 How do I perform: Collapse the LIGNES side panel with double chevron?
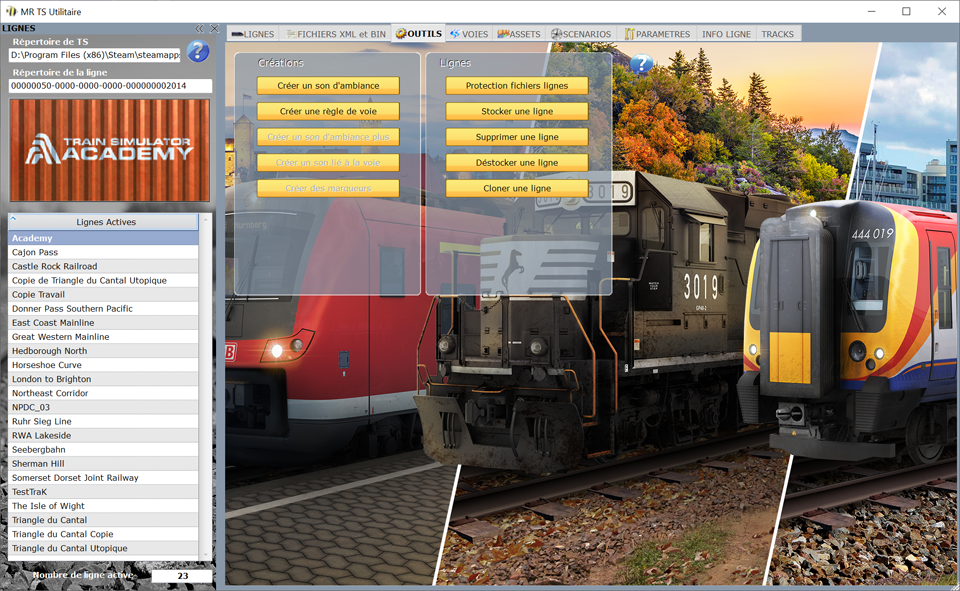pos(199,28)
